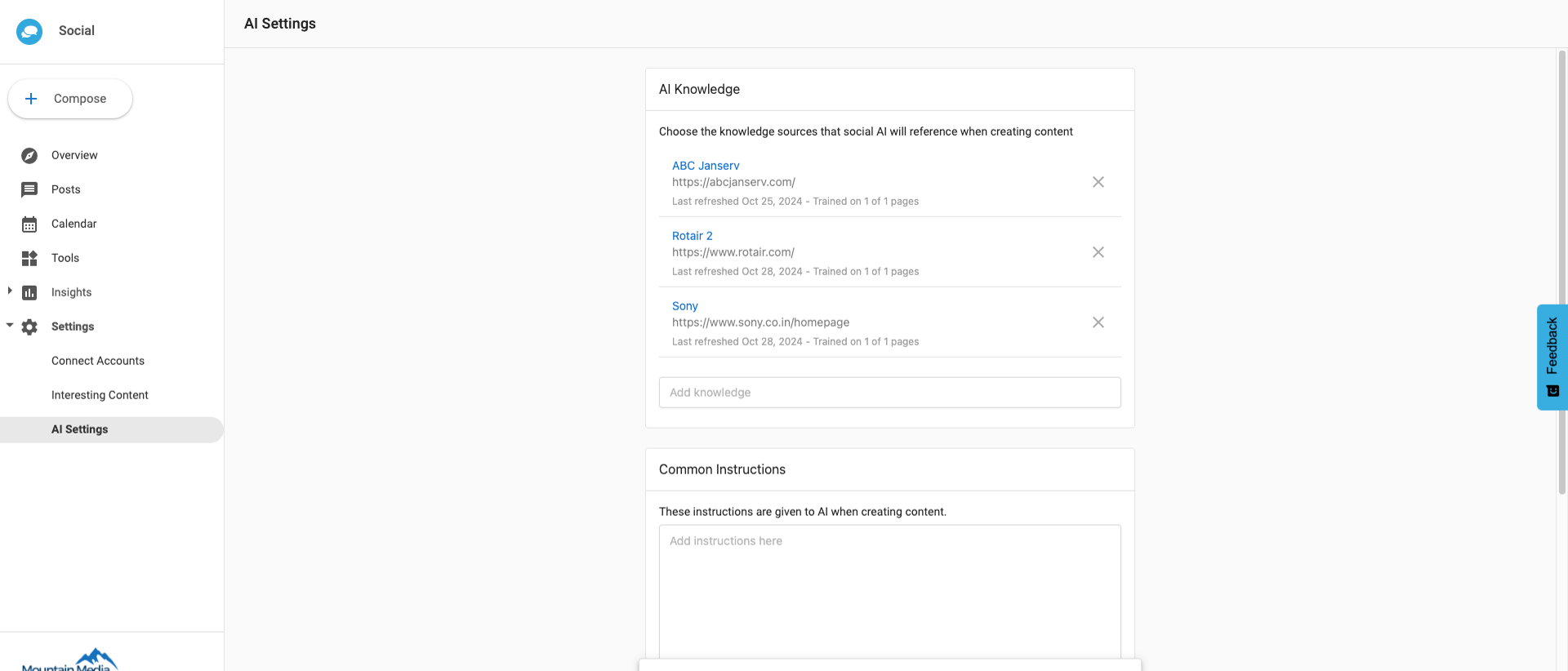
Task: Click the Feedback smiley icon
Action: tap(1552, 391)
